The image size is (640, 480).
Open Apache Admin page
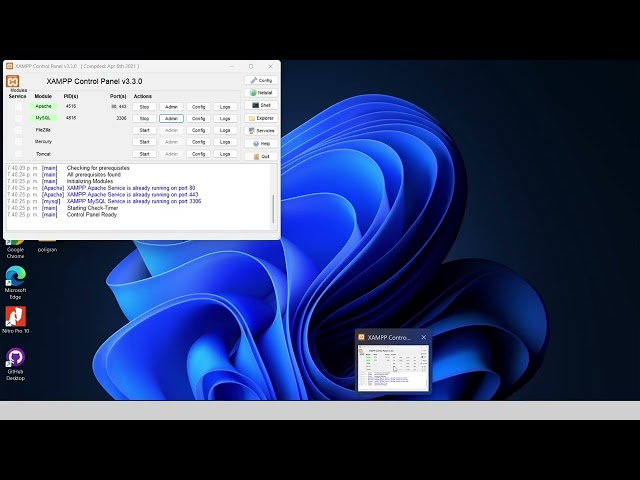pos(171,107)
